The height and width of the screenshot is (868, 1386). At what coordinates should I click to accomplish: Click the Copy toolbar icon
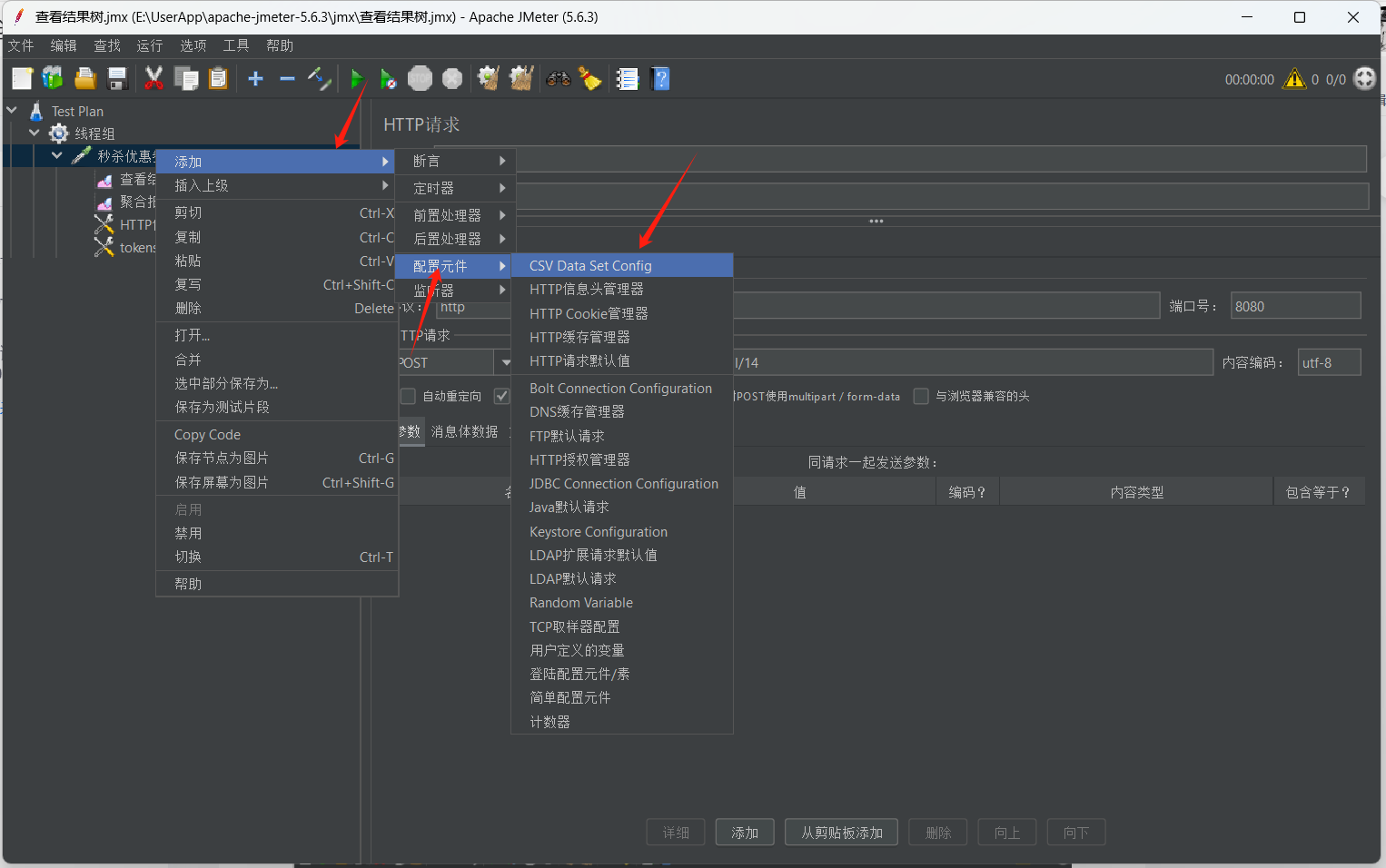click(186, 79)
